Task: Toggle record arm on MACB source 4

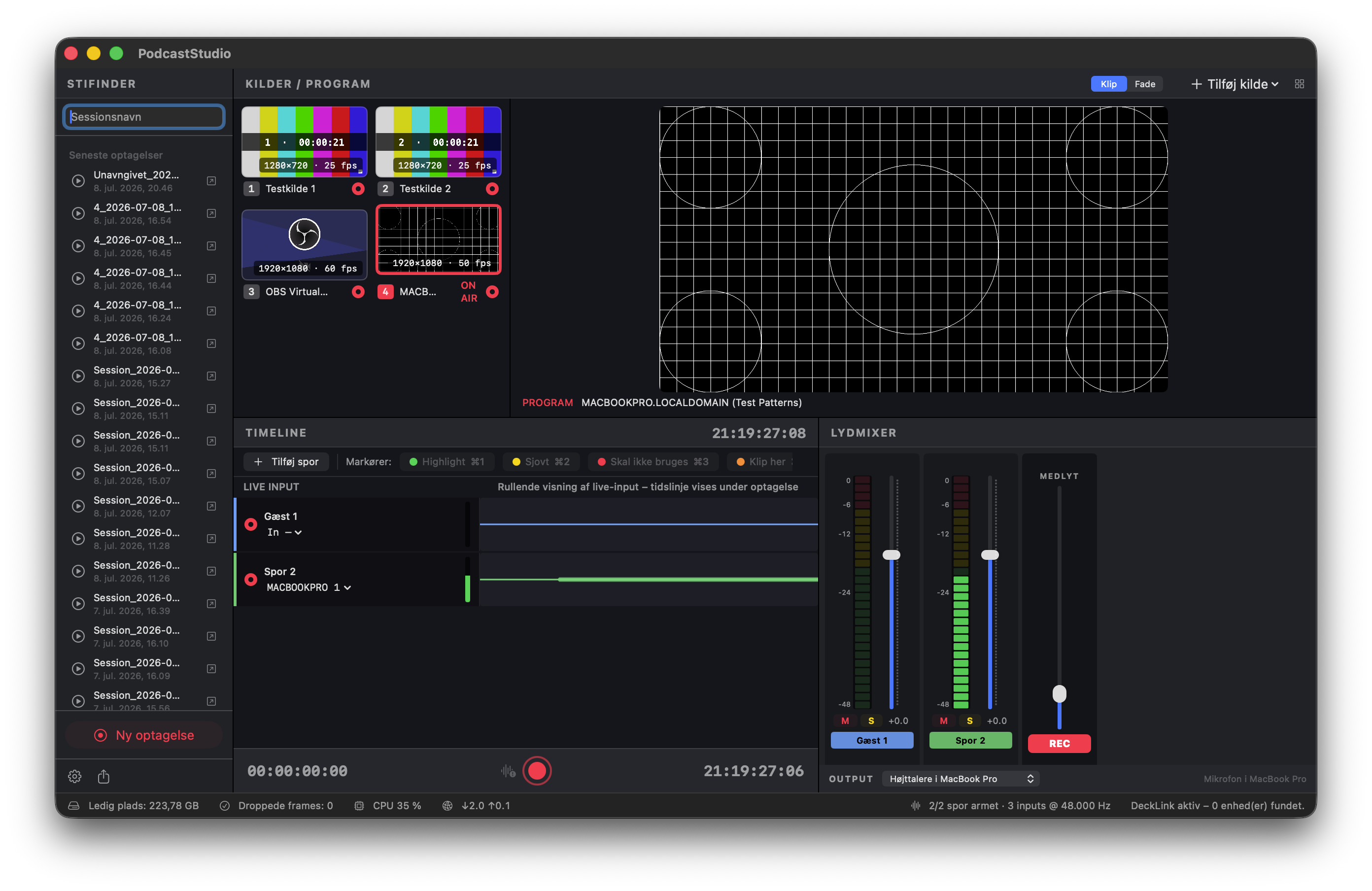Action: (492, 292)
